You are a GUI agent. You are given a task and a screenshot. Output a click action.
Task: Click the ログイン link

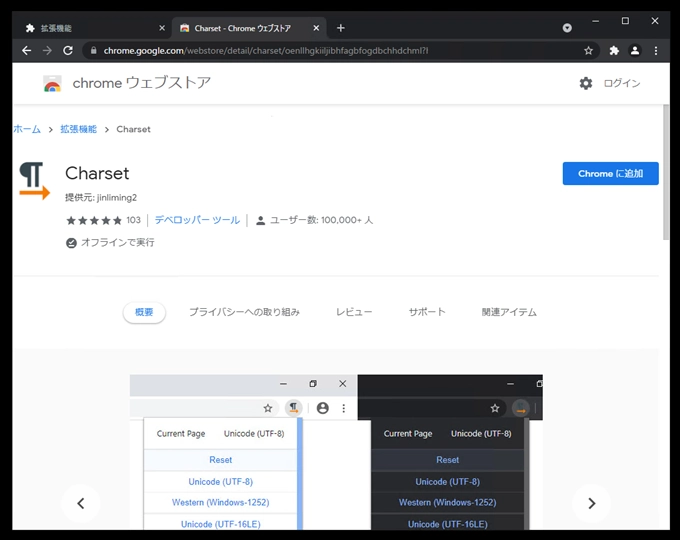622,83
